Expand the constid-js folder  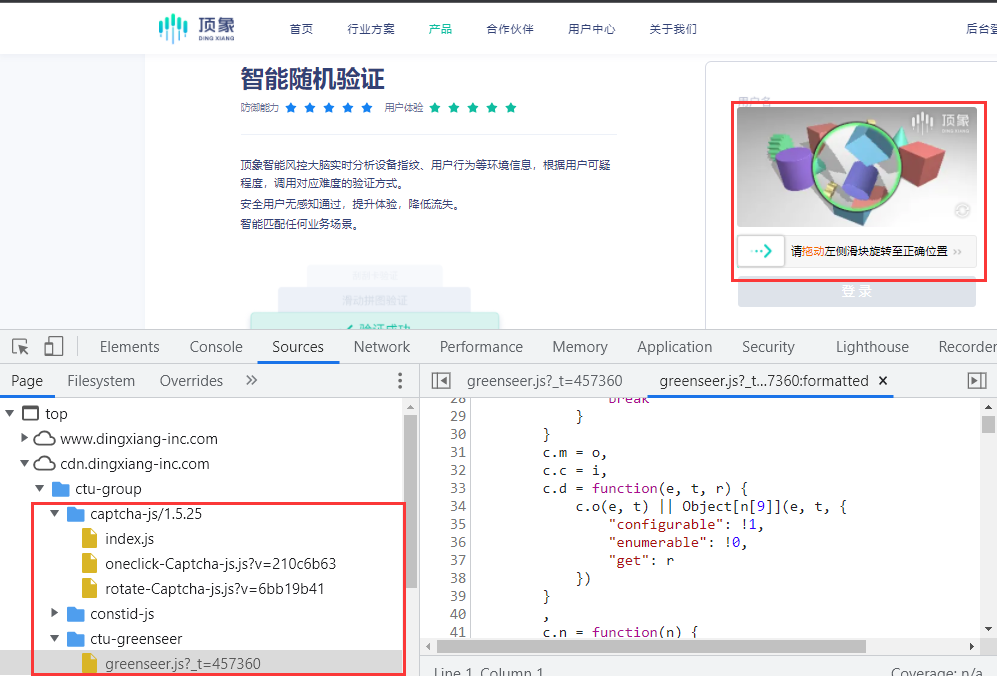pos(55,614)
